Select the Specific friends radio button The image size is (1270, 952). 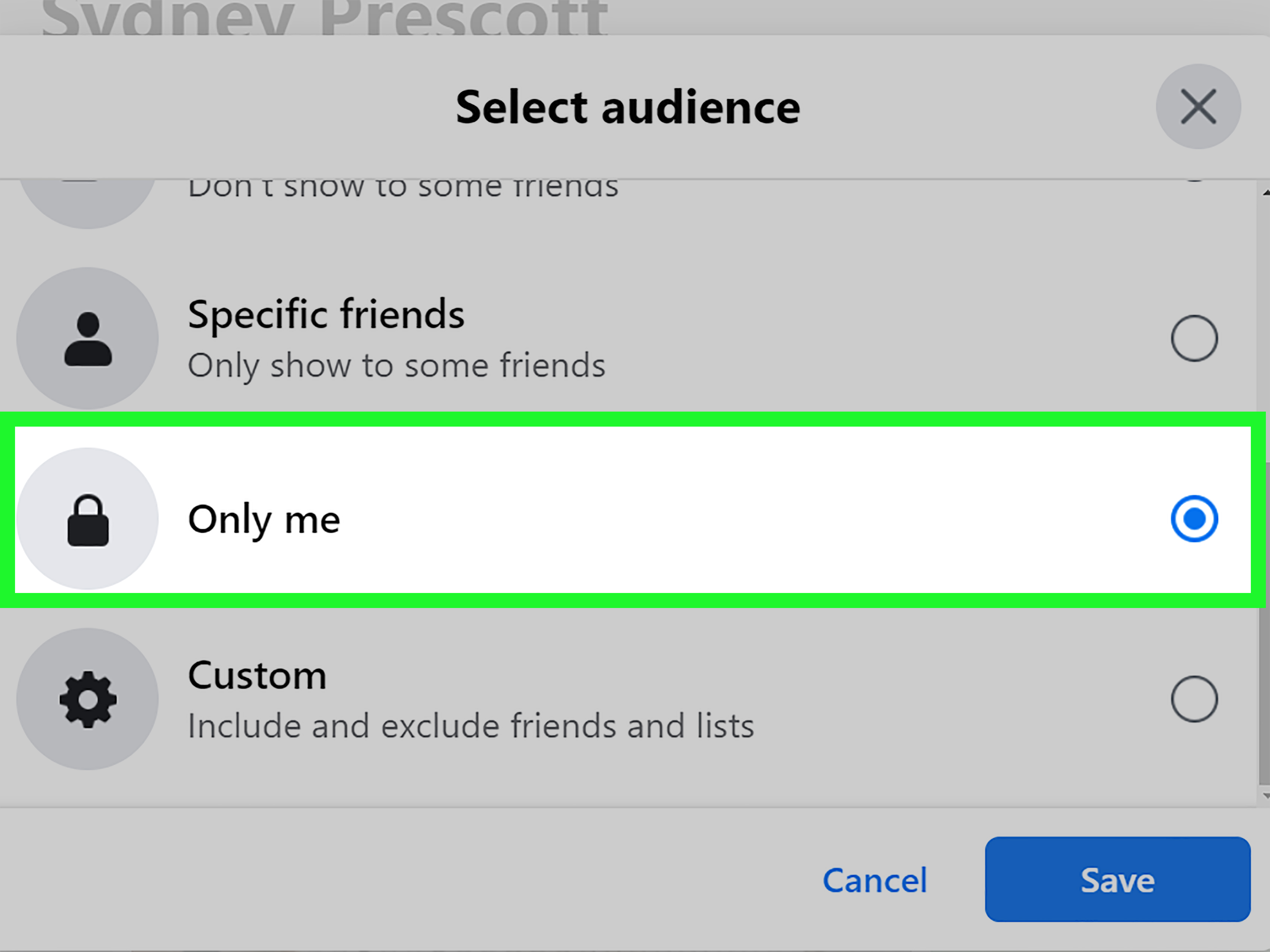point(1194,338)
